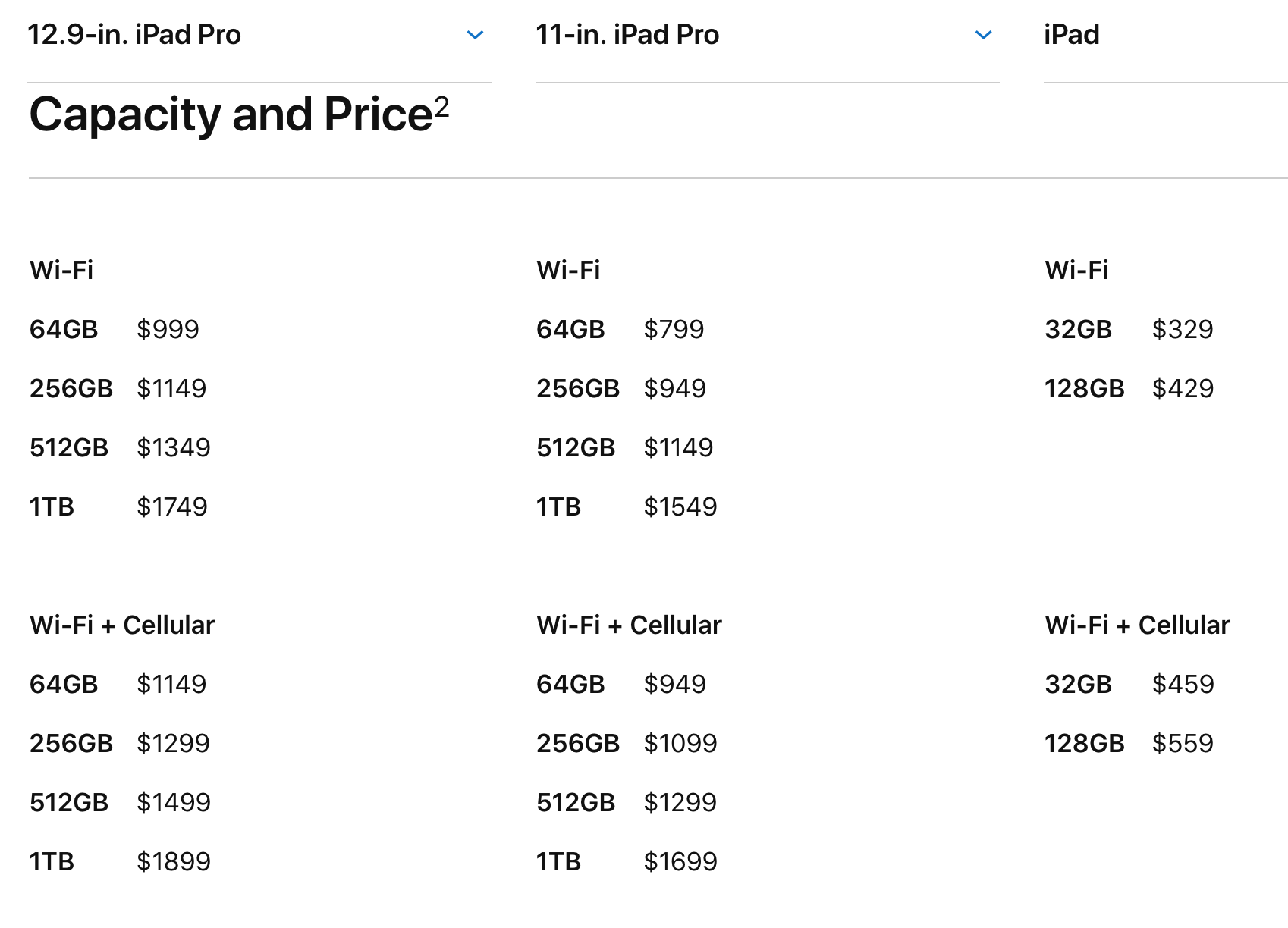Click the $559 price for iPad 128GB Cellular
This screenshot has height=928, width=1288.
point(1183,743)
